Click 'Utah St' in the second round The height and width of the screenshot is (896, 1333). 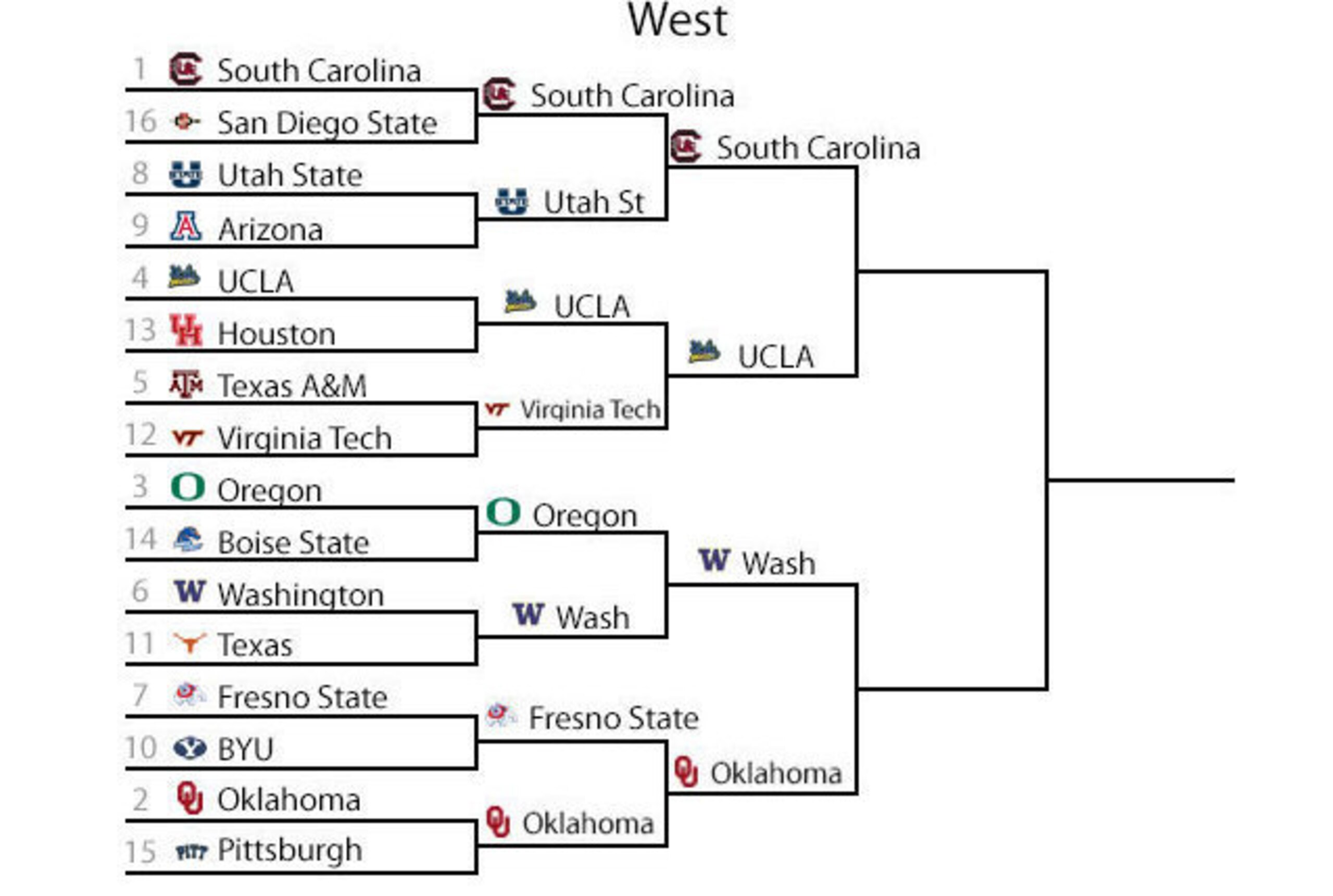(594, 203)
